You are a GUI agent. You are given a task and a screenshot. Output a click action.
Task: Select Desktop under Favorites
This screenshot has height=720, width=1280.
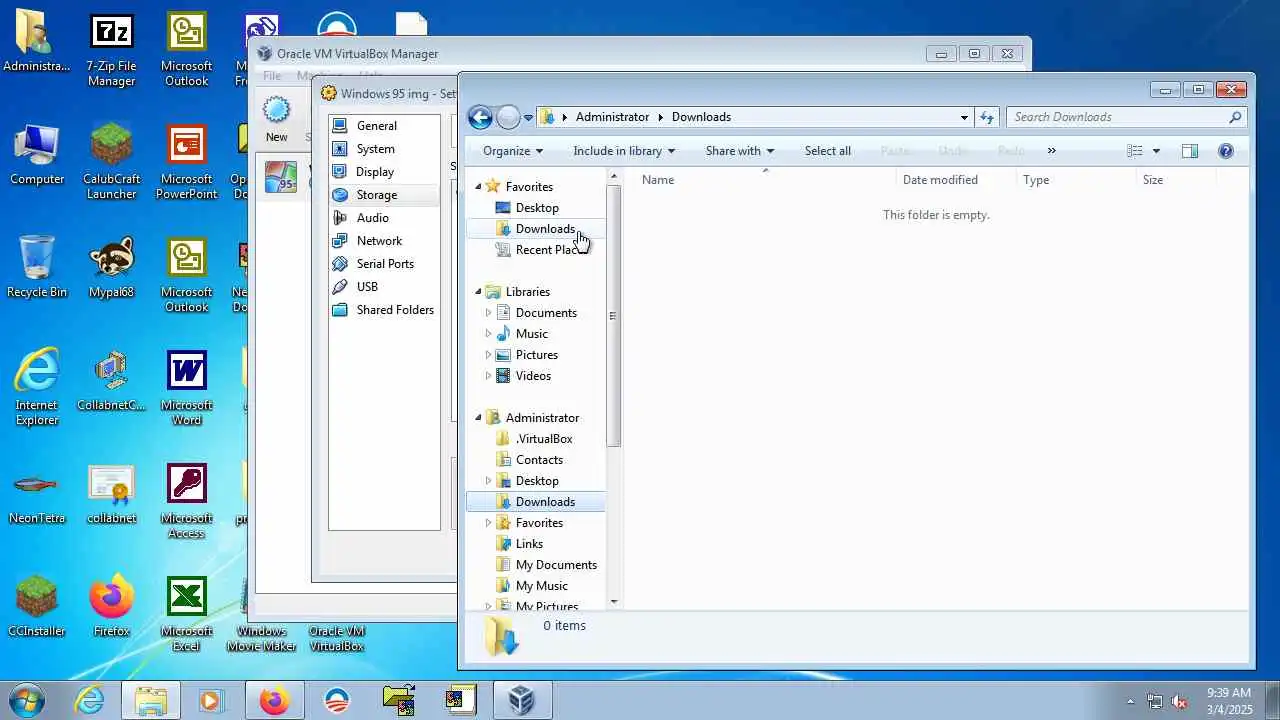(536, 208)
